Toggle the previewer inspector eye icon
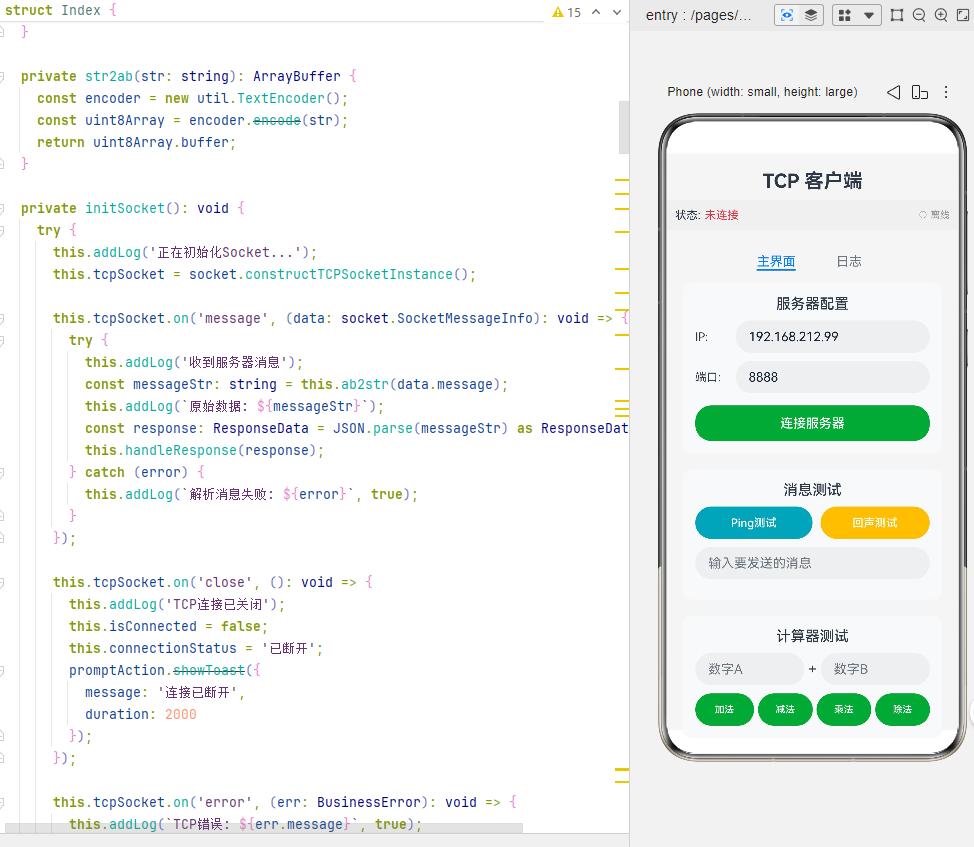This screenshot has height=847, width=974. point(786,15)
